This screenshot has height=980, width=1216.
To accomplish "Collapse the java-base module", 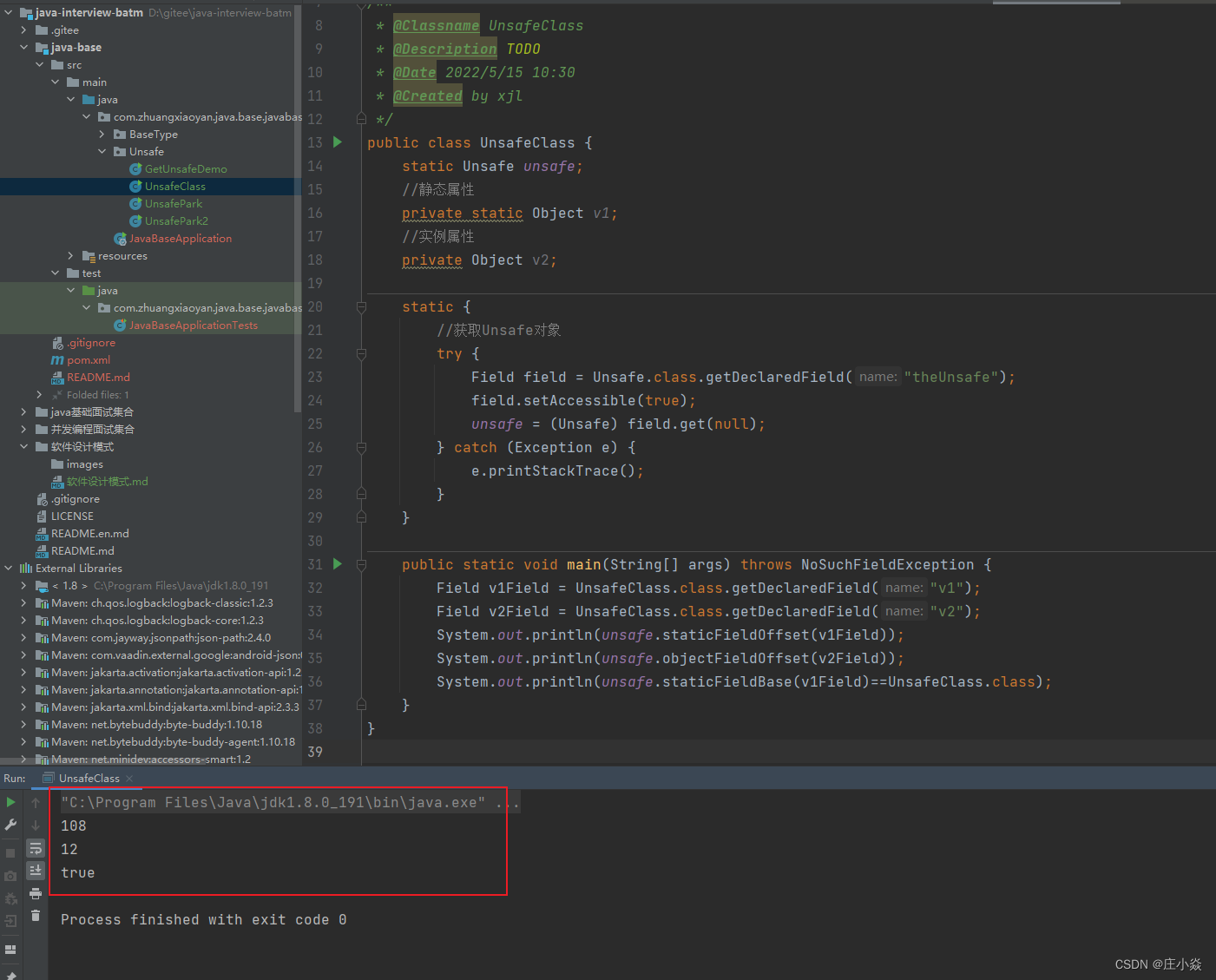I will 24,48.
